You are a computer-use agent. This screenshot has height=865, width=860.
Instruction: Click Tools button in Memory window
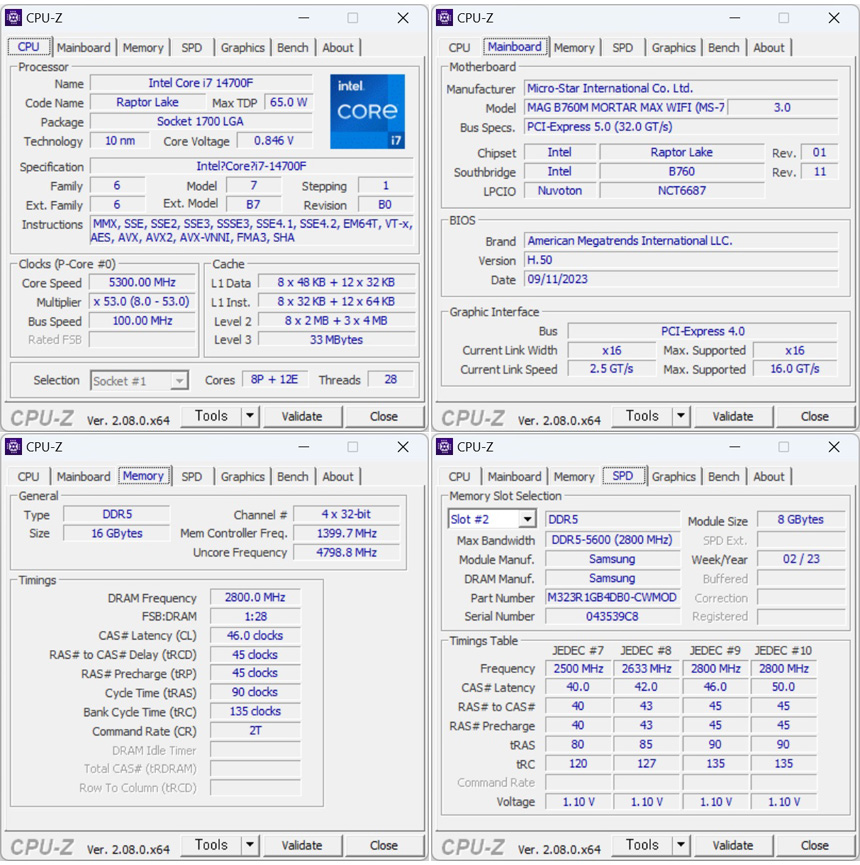(211, 845)
